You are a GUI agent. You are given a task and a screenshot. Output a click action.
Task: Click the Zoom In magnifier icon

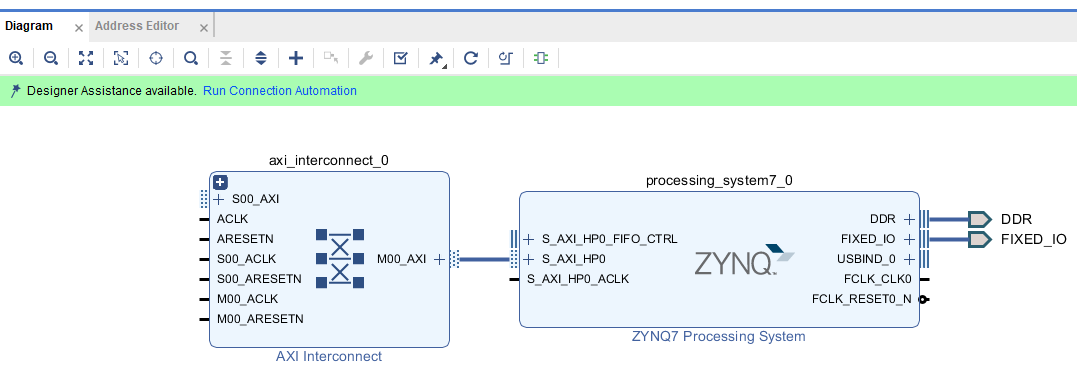(16, 58)
